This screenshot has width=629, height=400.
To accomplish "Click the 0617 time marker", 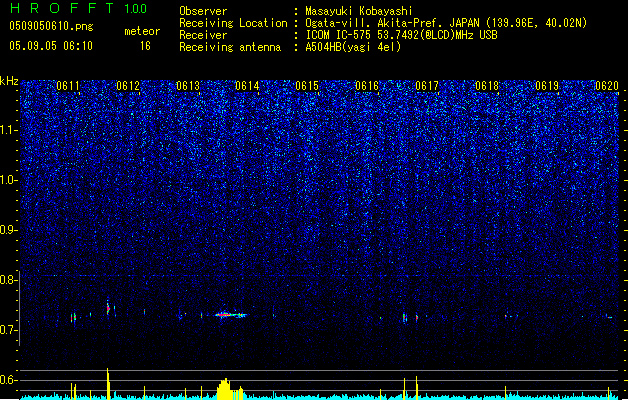I will [x=427, y=86].
